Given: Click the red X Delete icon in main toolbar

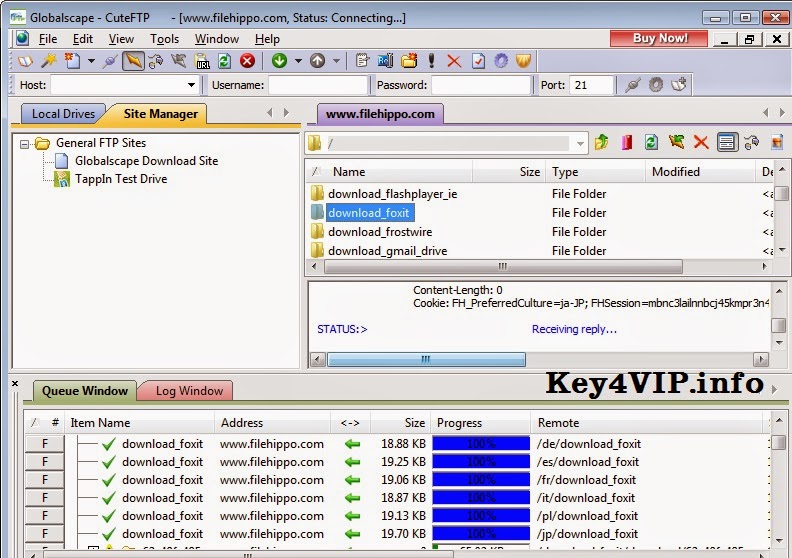Looking at the screenshot, I should click(454, 61).
